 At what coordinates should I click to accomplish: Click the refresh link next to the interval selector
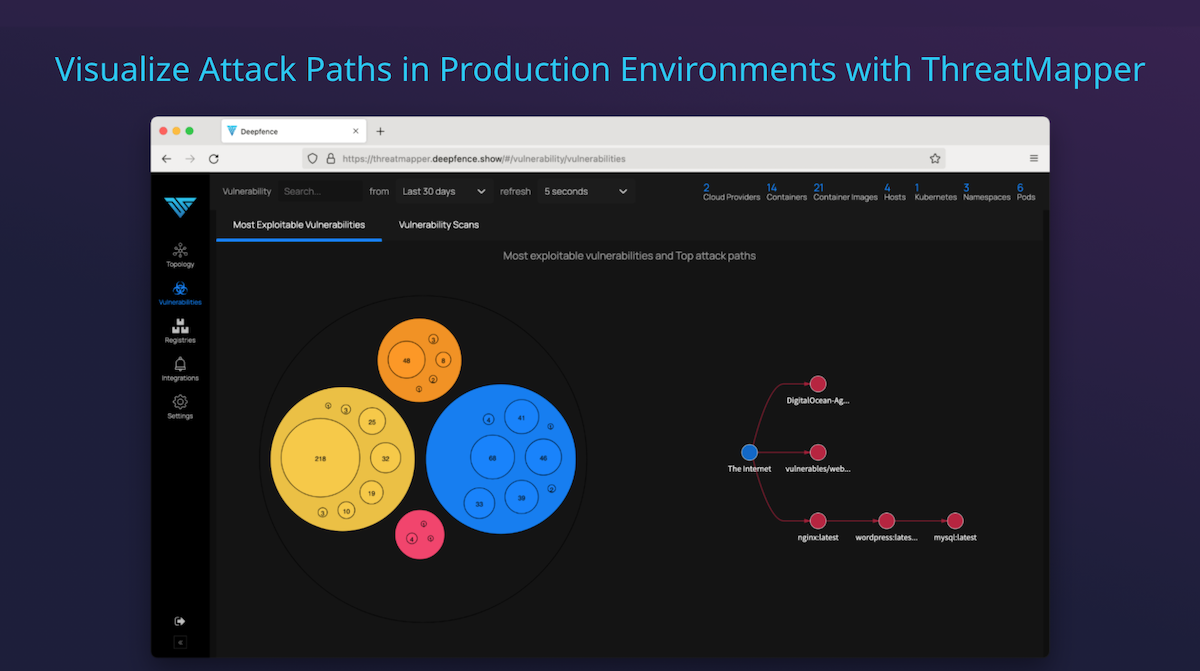tap(515, 191)
